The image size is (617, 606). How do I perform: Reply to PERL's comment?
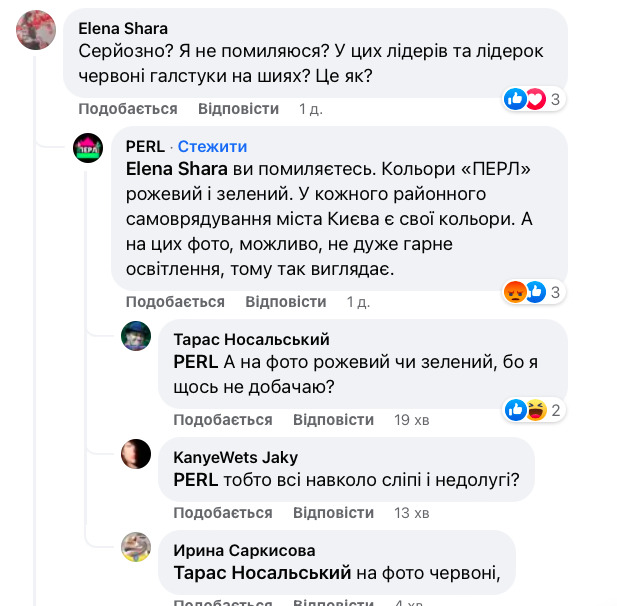coord(286,302)
